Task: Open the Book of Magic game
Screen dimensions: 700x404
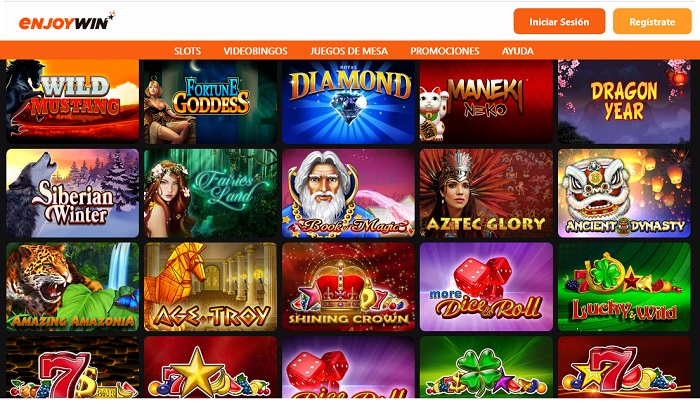Action: pos(348,193)
